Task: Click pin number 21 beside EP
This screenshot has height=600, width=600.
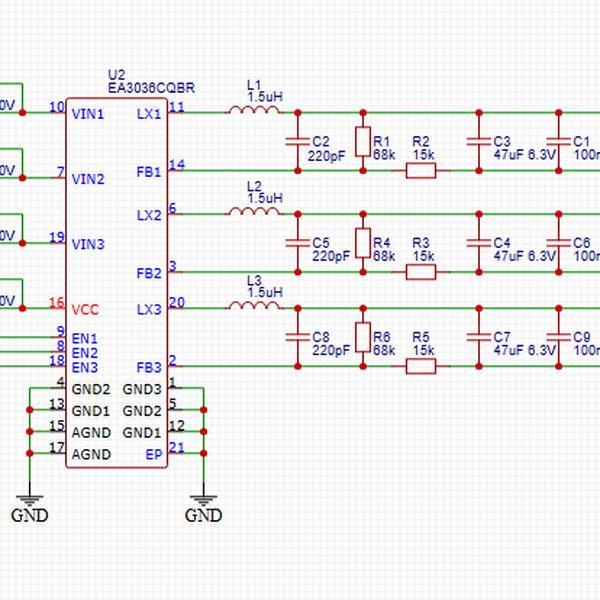Action: point(177,447)
